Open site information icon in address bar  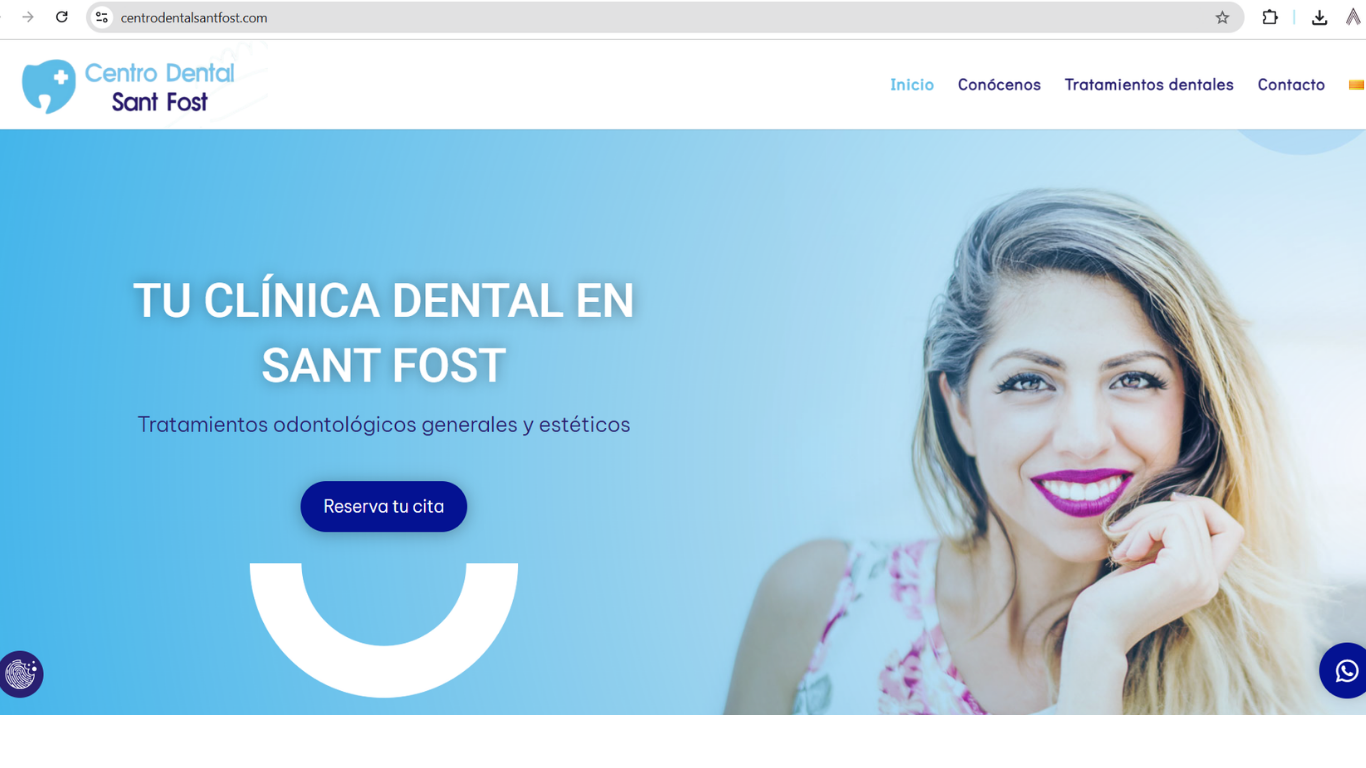101,17
